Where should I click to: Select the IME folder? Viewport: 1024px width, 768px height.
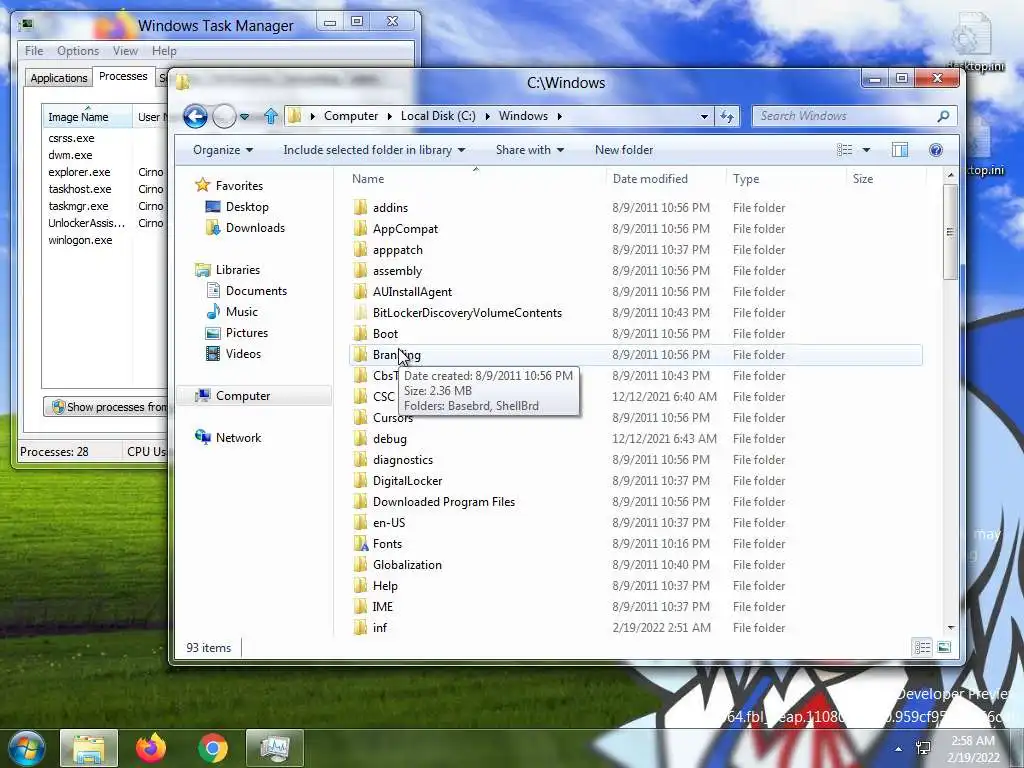coord(382,607)
